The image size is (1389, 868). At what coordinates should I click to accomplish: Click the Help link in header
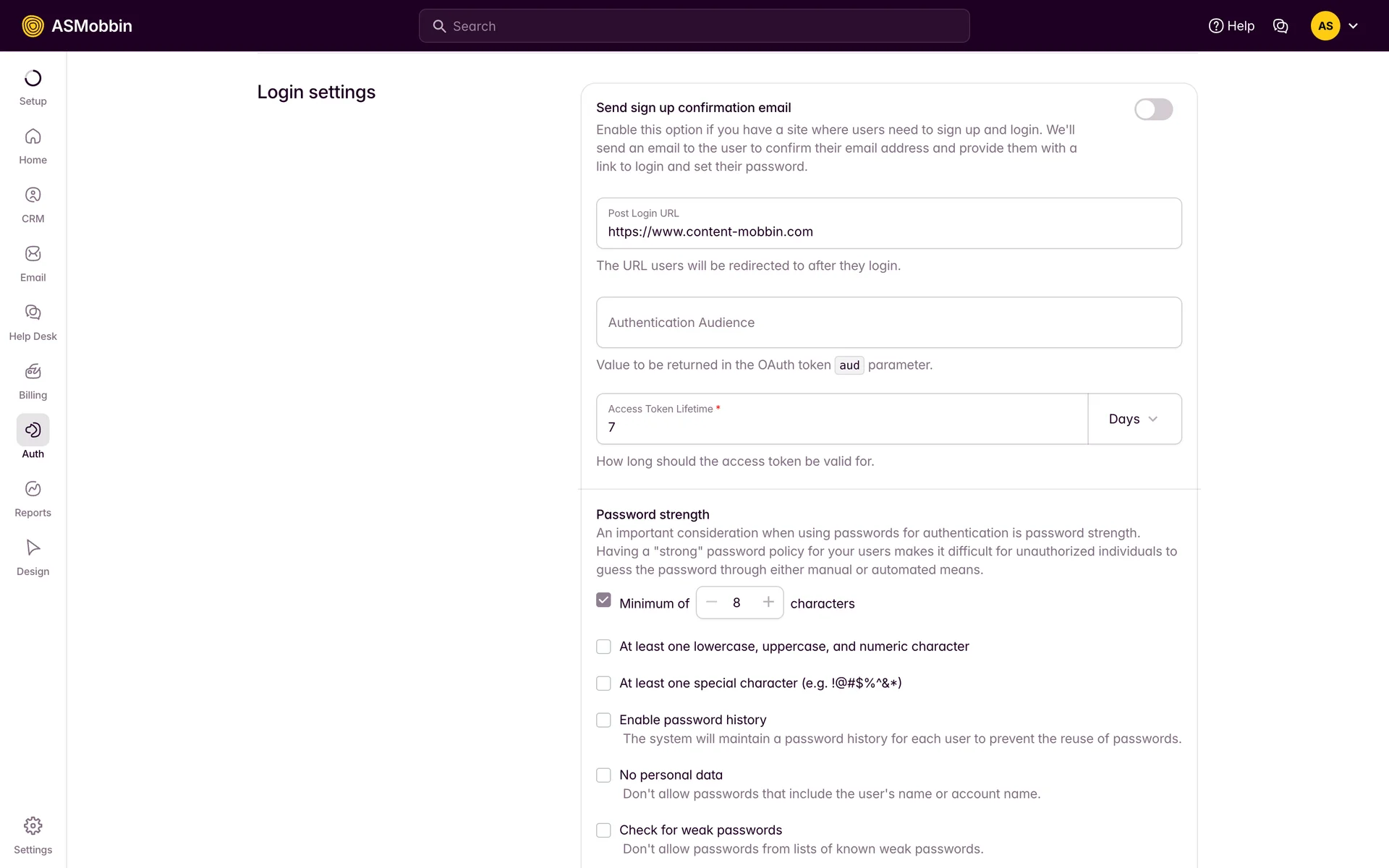tap(1231, 26)
